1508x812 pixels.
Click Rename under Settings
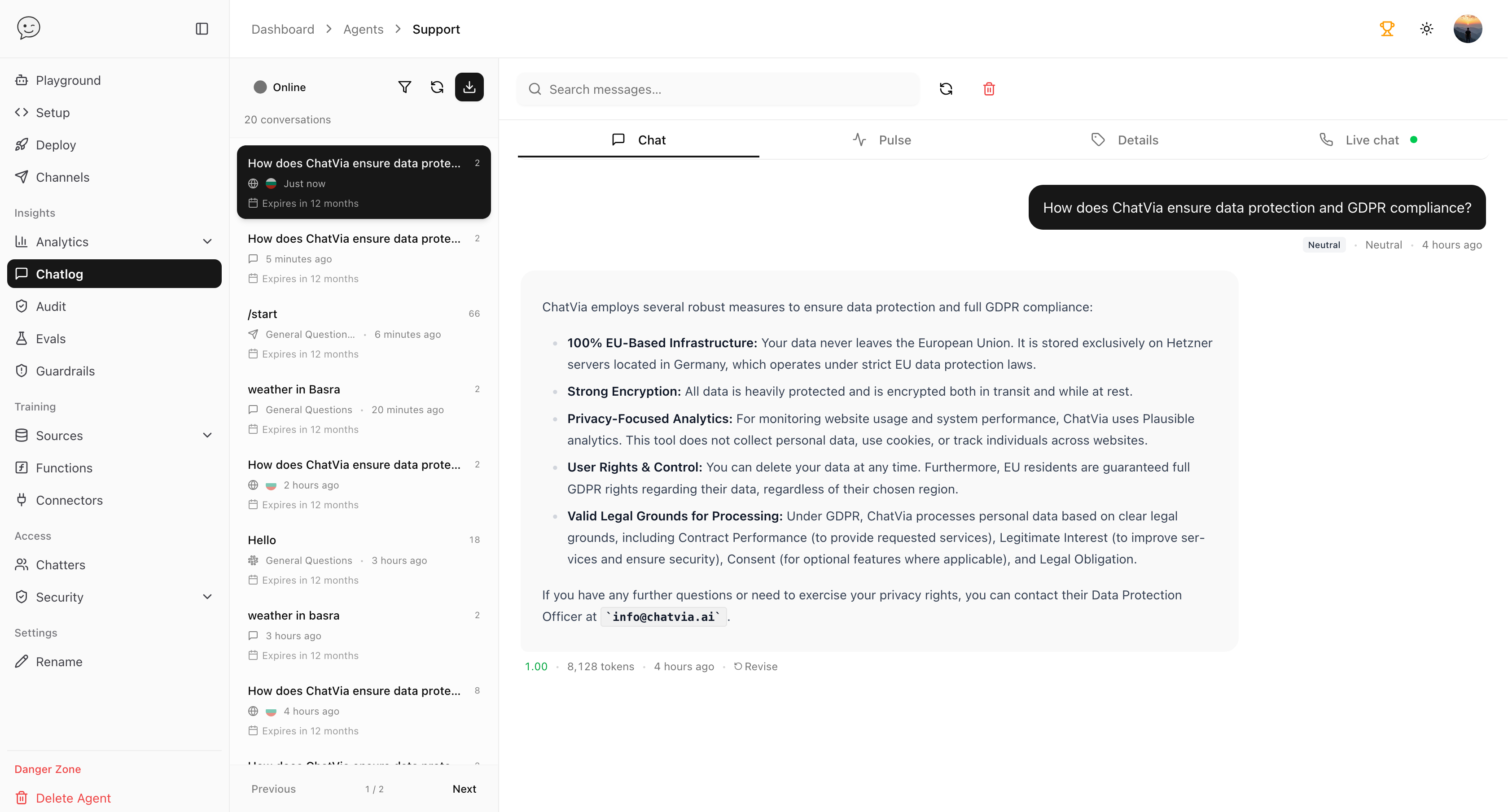[x=114, y=662]
